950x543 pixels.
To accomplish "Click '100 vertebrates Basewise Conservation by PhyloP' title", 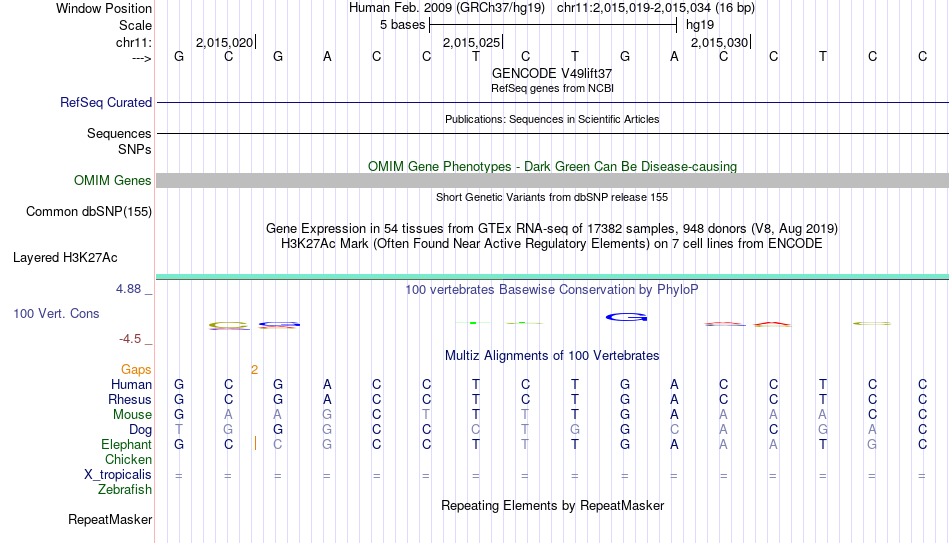I will 552,290.
